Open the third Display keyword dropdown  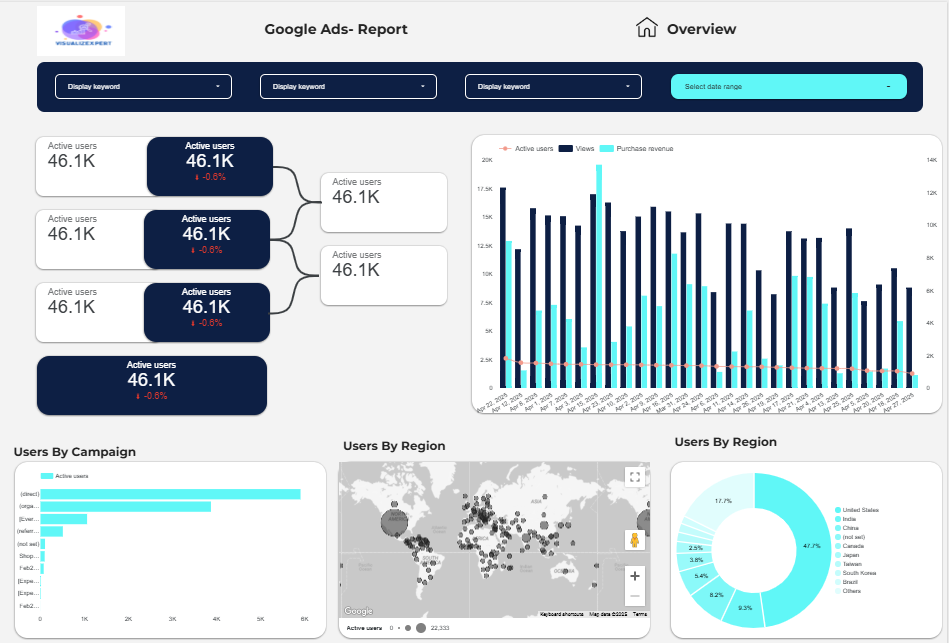[x=553, y=86]
